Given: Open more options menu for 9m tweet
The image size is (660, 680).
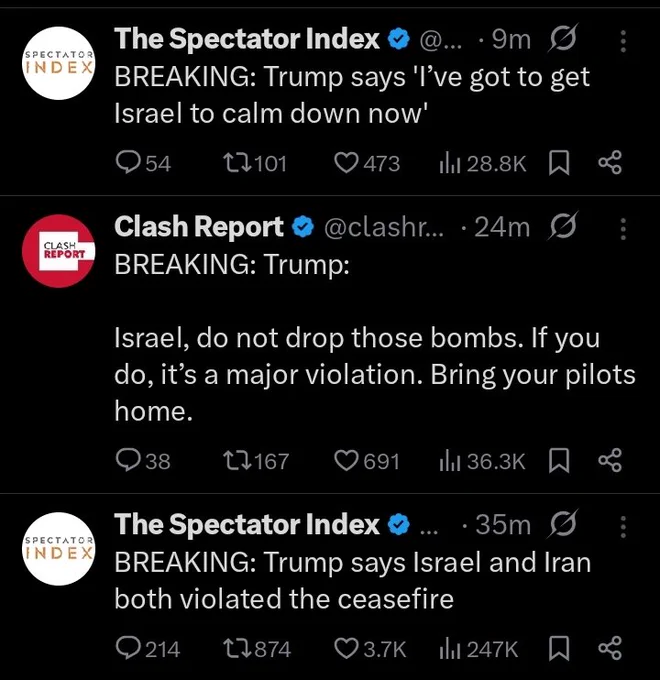Looking at the screenshot, I should [x=623, y=41].
